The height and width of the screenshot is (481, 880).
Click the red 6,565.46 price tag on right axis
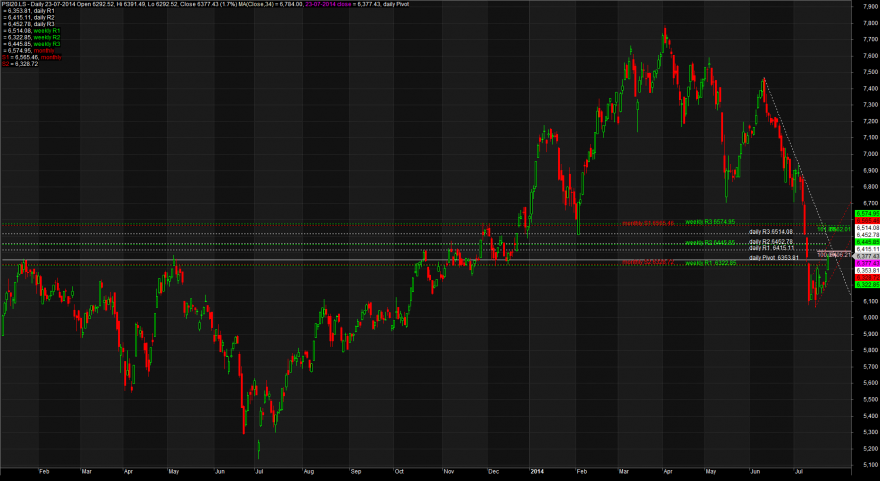[867, 221]
